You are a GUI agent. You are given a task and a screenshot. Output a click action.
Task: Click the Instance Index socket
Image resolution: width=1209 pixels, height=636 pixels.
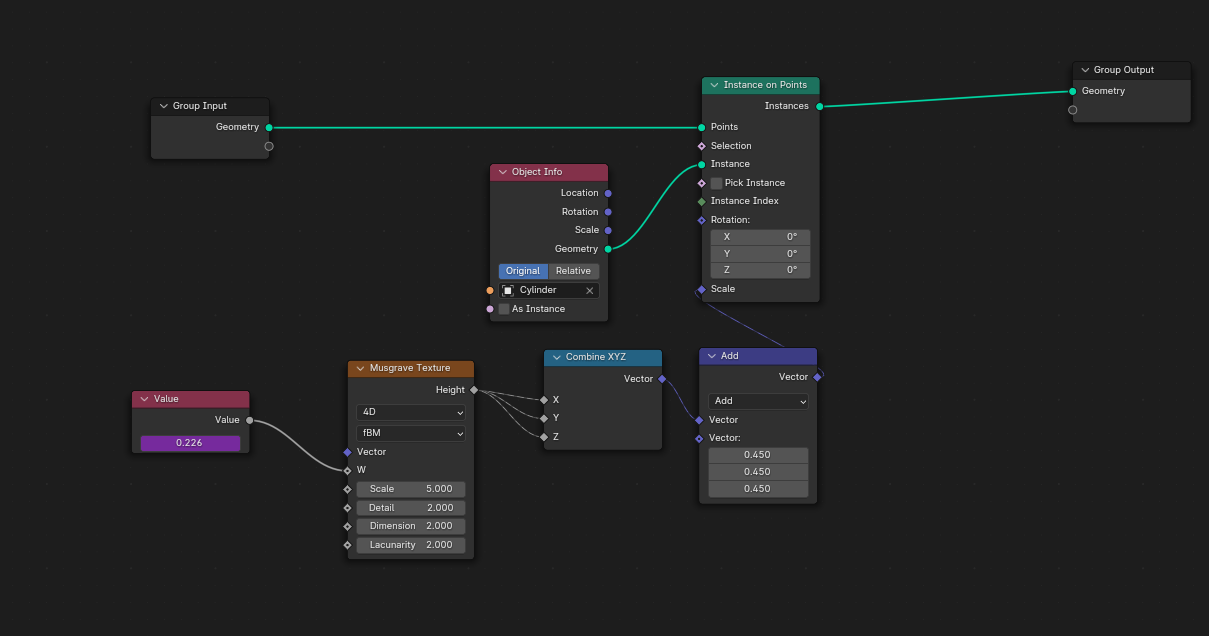click(x=702, y=201)
